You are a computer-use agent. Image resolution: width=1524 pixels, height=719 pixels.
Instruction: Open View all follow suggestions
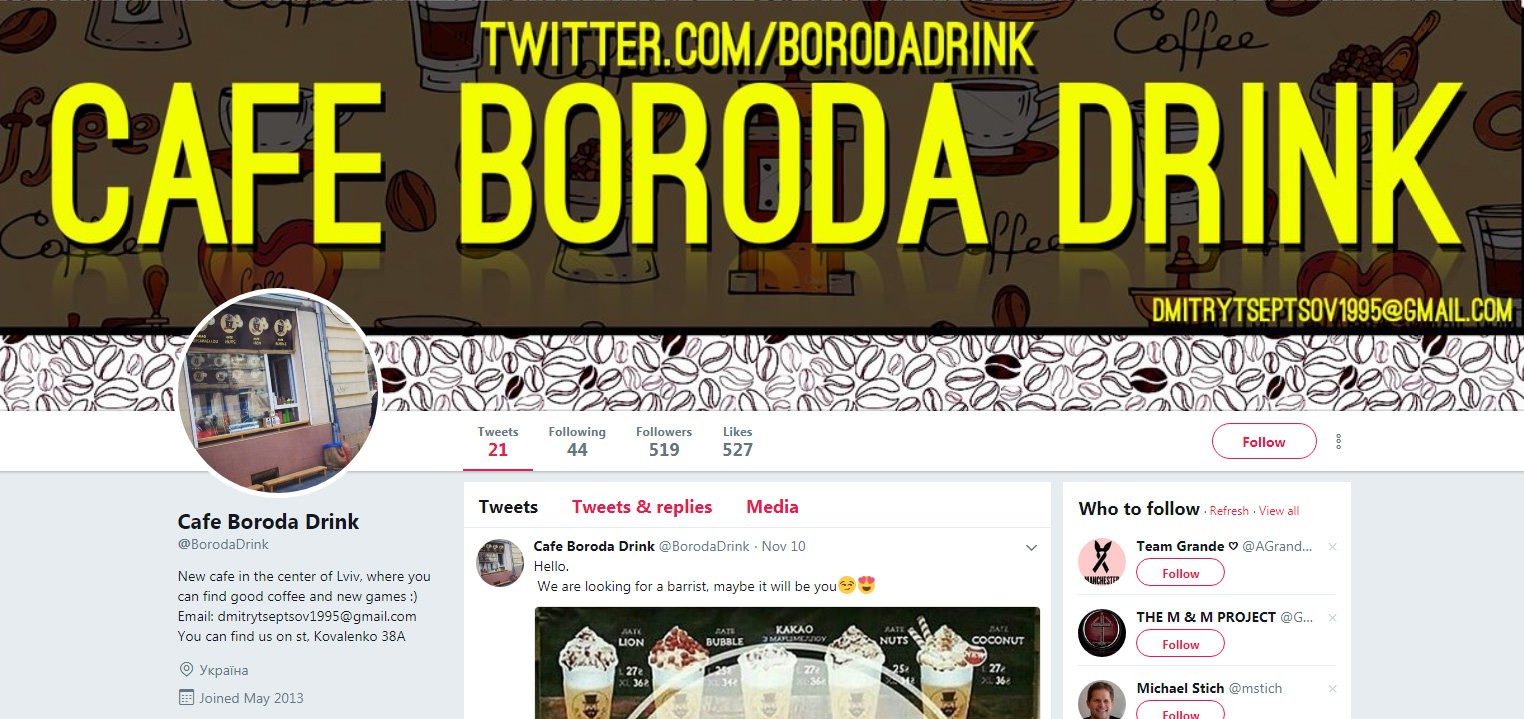(1279, 511)
